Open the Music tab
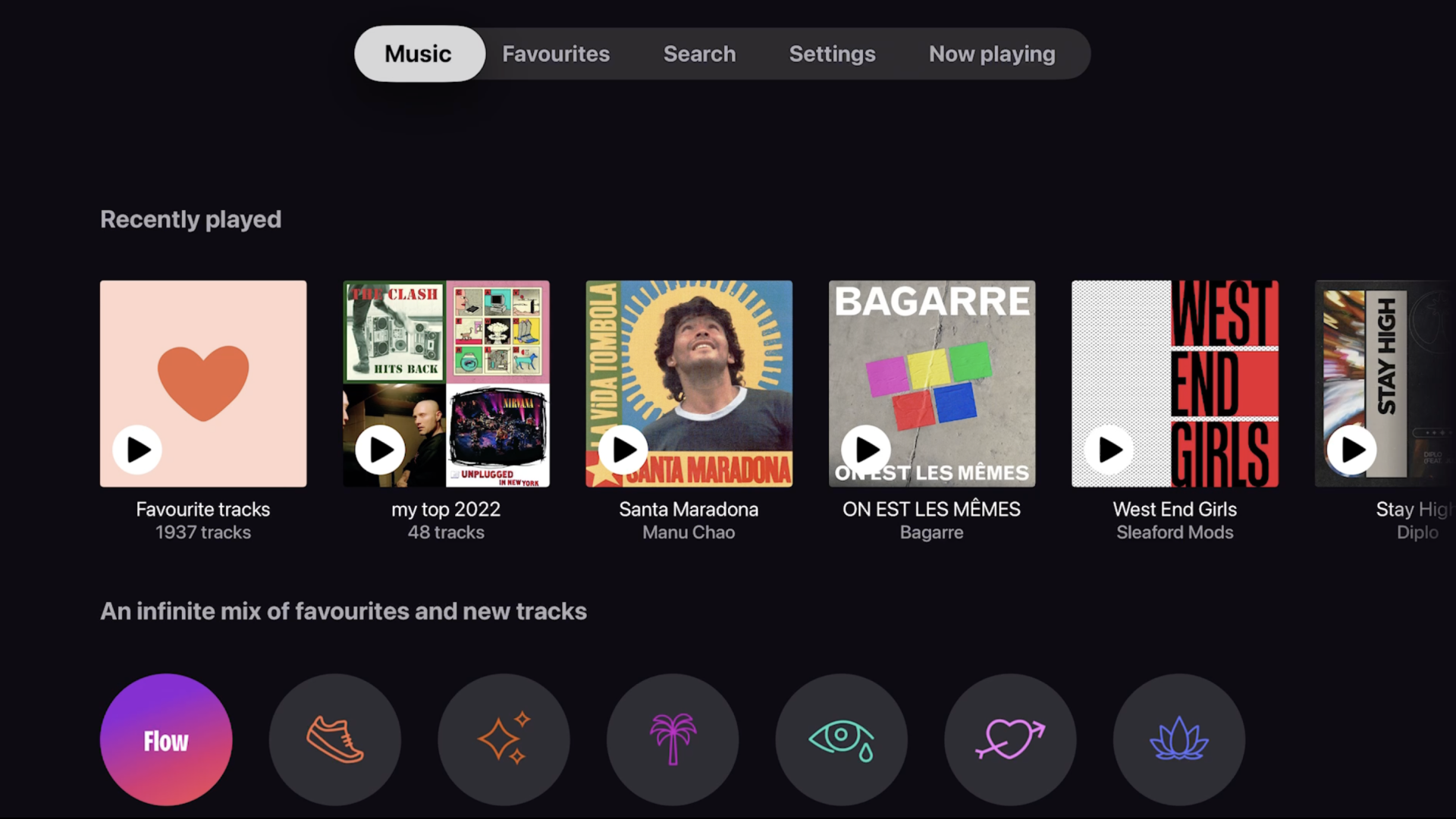 (x=419, y=54)
